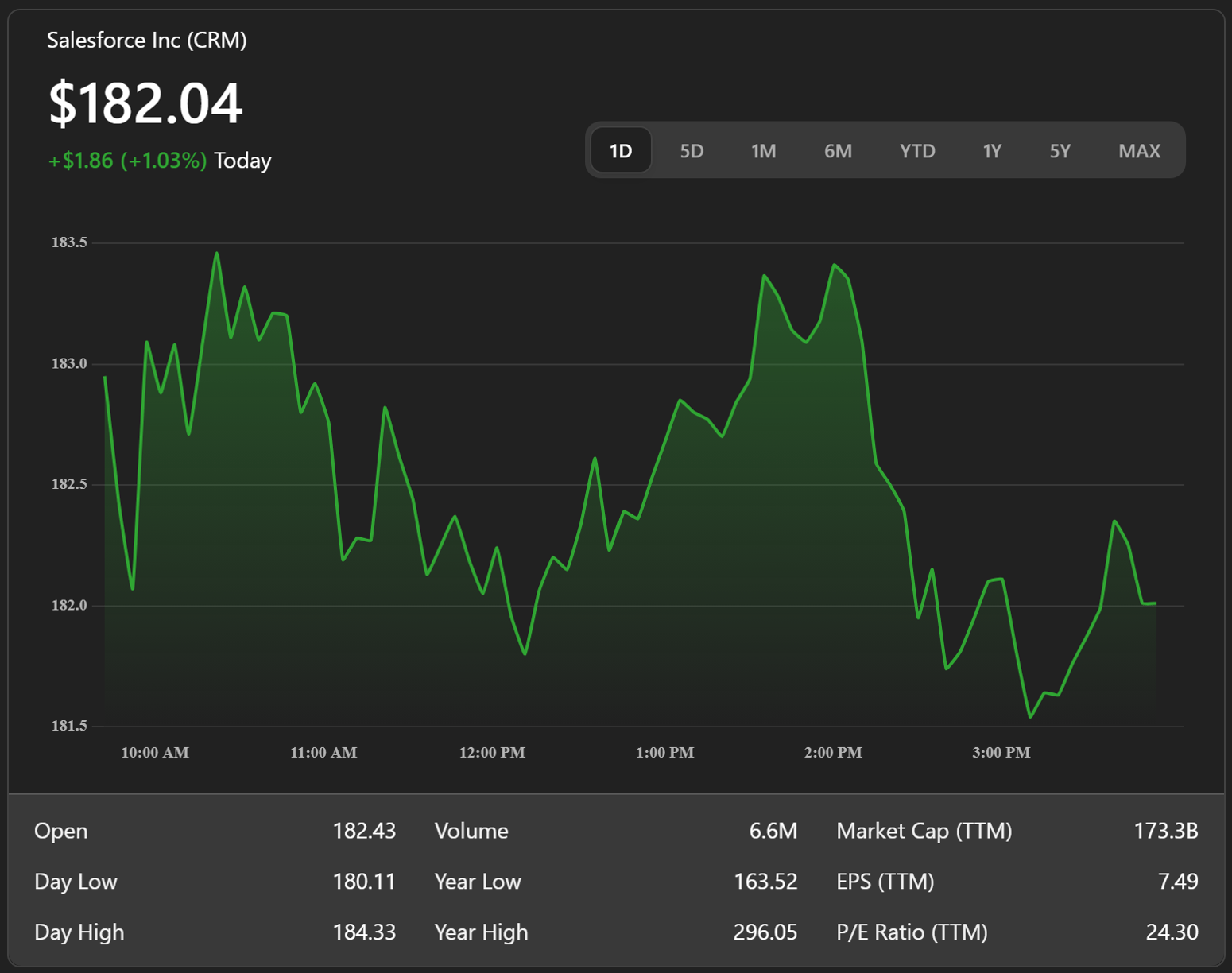Viewport: 1232px width, 973px height.
Task: Select the Day High value 184.33
Action: 364,932
